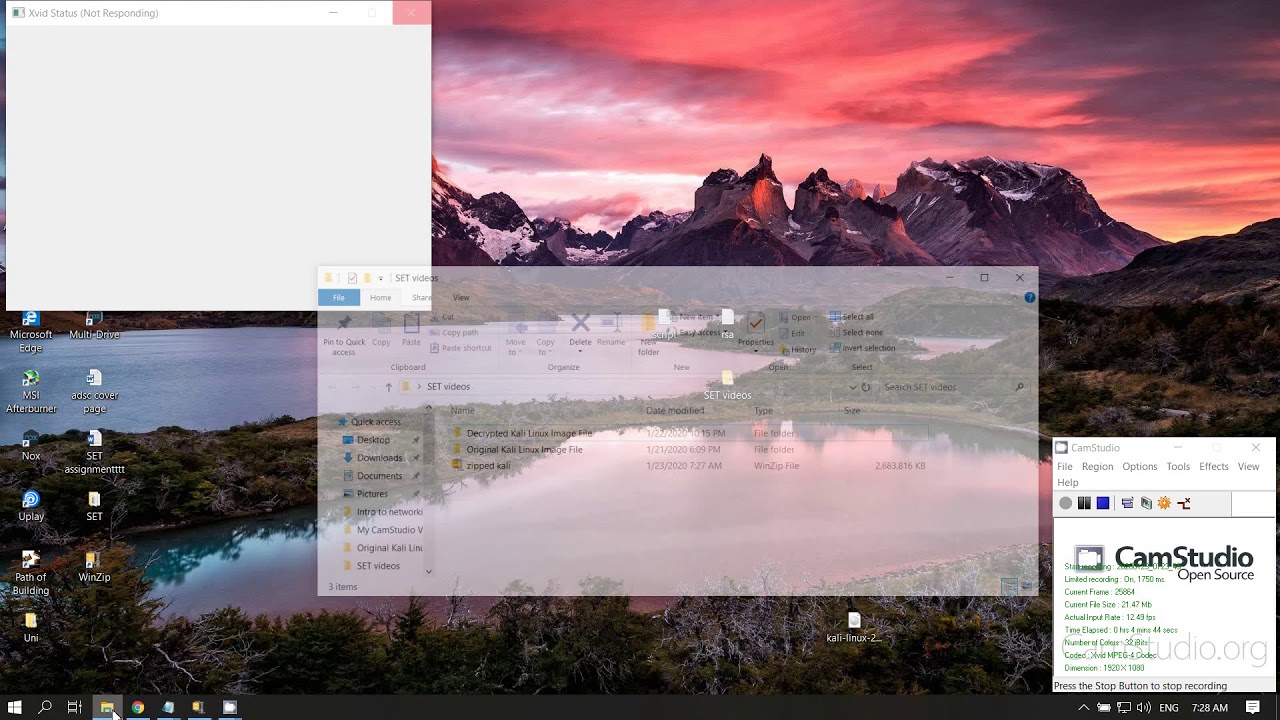
Task: Pause recording with CamStudio's pause icon
Action: 1084,503
